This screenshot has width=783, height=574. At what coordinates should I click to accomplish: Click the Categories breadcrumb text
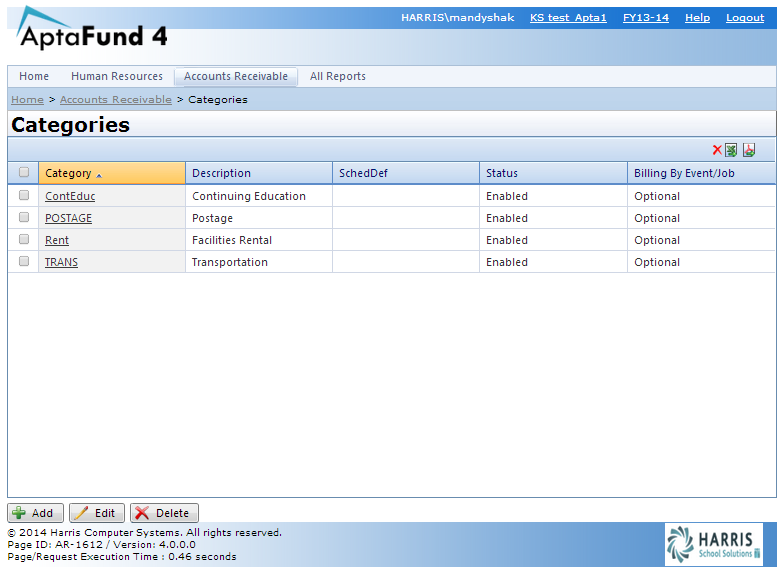click(x=218, y=99)
